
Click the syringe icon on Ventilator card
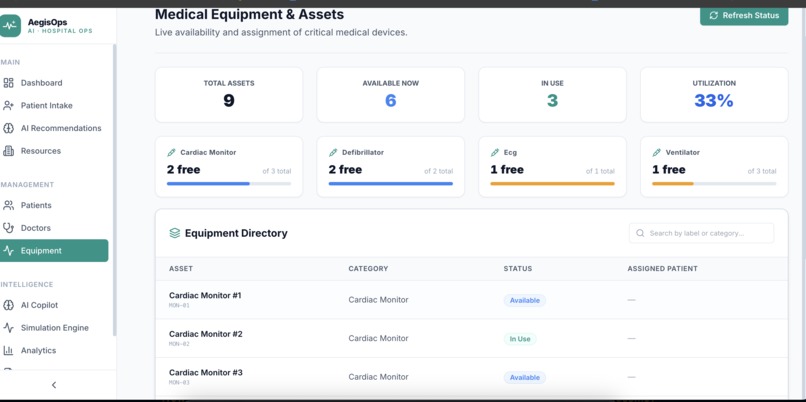pyautogui.click(x=656, y=153)
